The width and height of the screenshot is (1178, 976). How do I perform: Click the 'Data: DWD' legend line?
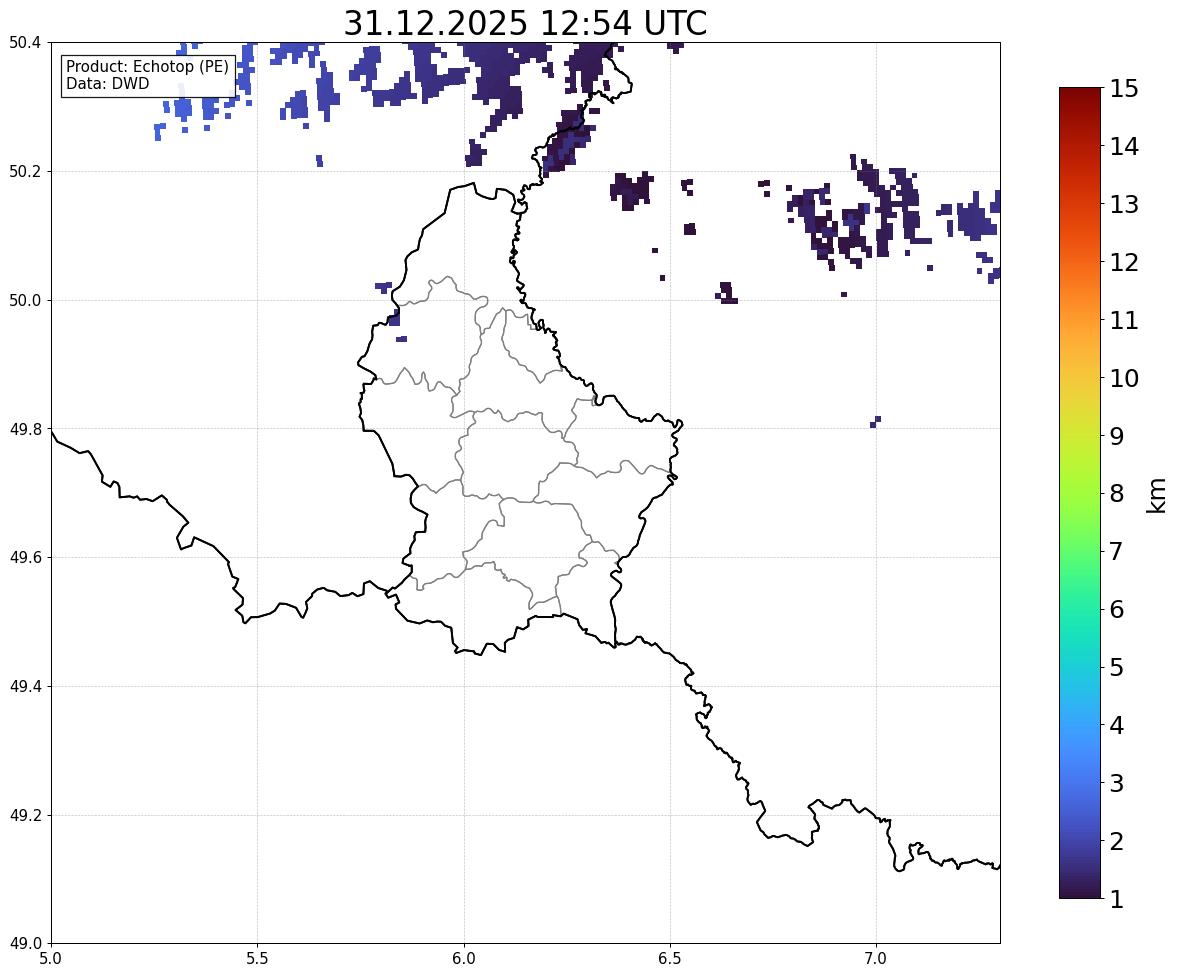pyautogui.click(x=107, y=83)
